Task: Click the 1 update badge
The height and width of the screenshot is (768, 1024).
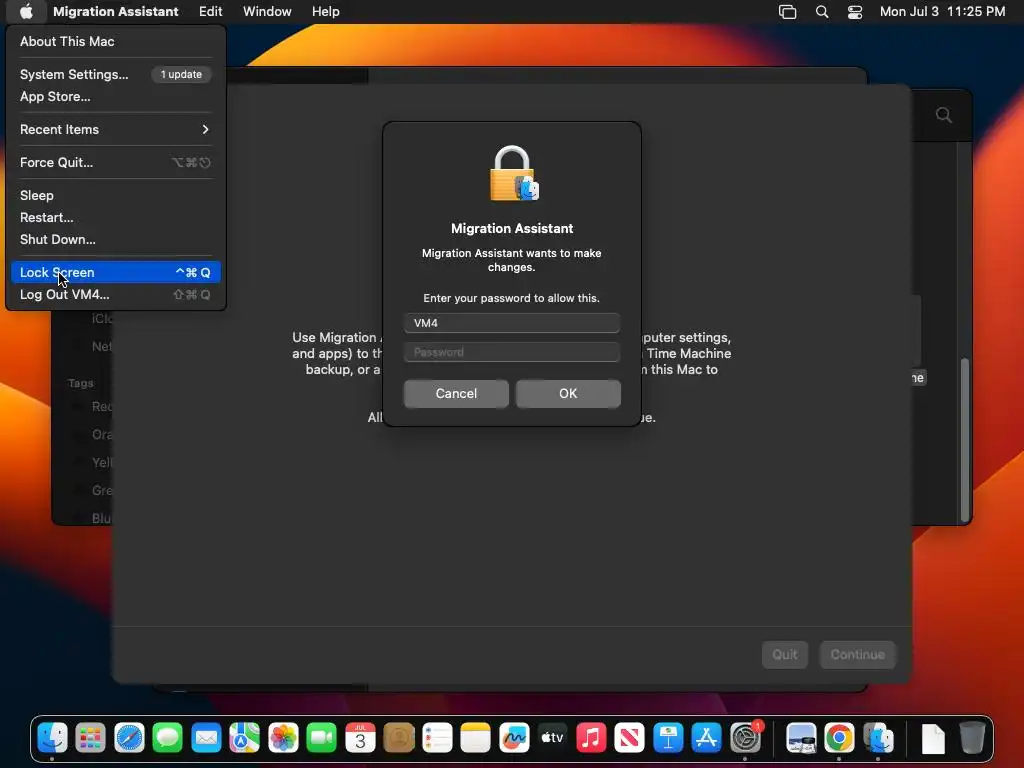Action: [x=181, y=74]
